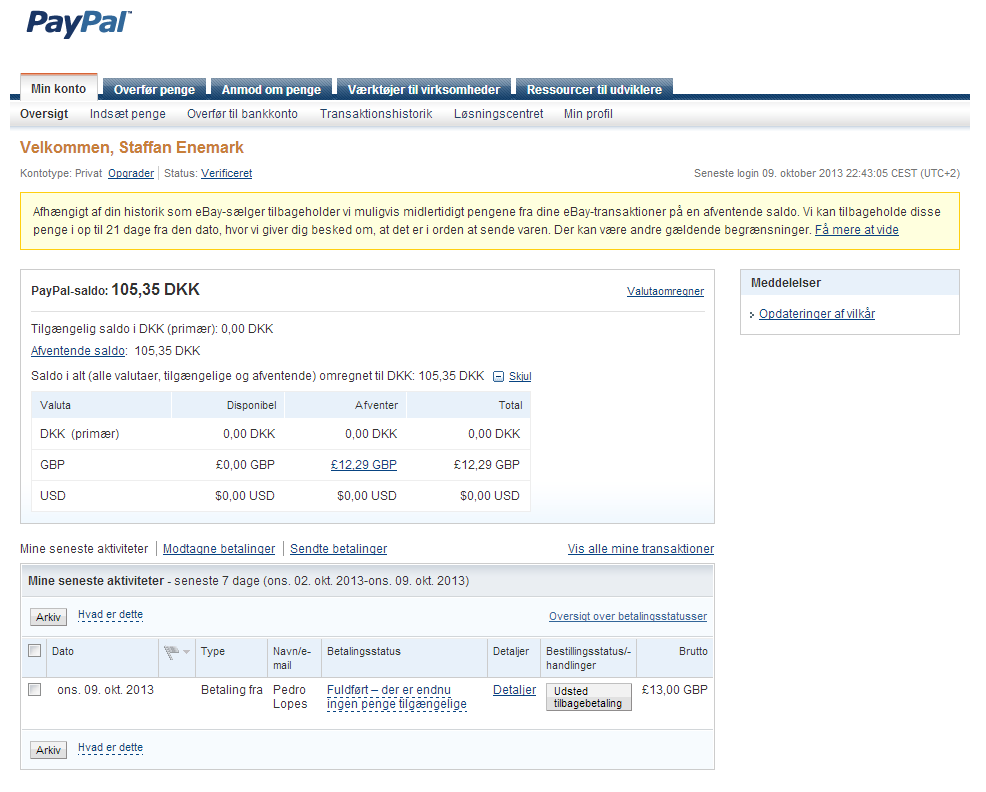The width and height of the screenshot is (986, 792).
Task: Click the lower Arkiv button
Action: tap(48, 750)
